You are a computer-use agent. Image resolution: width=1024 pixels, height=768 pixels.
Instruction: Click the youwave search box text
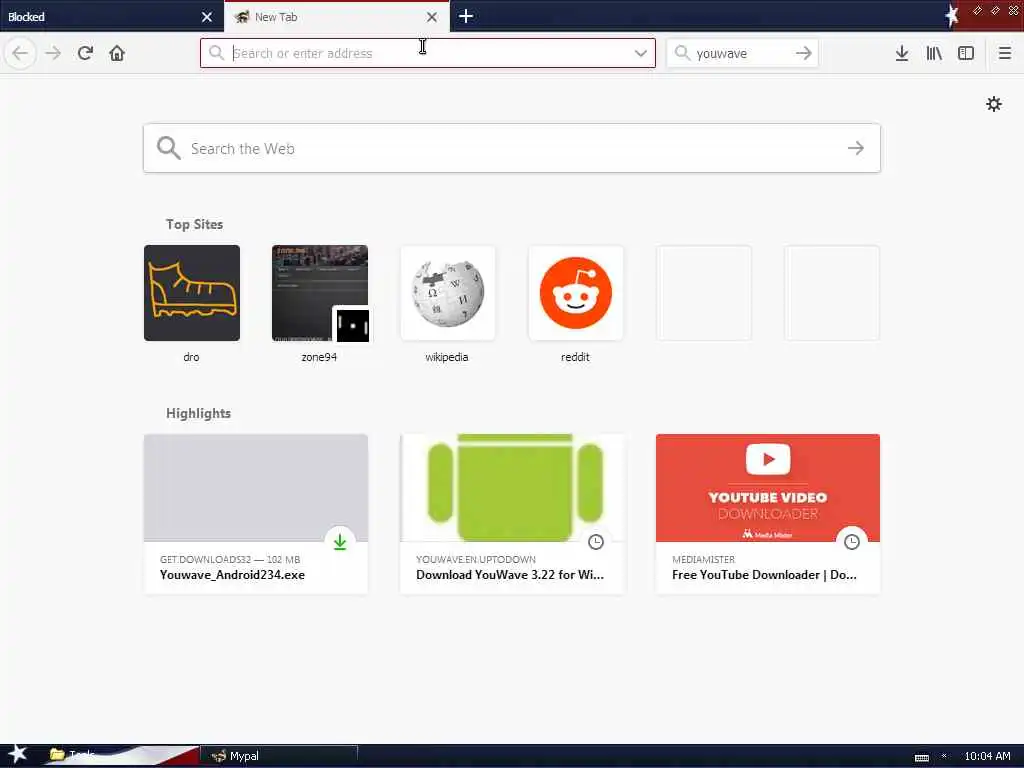pyautogui.click(x=722, y=54)
